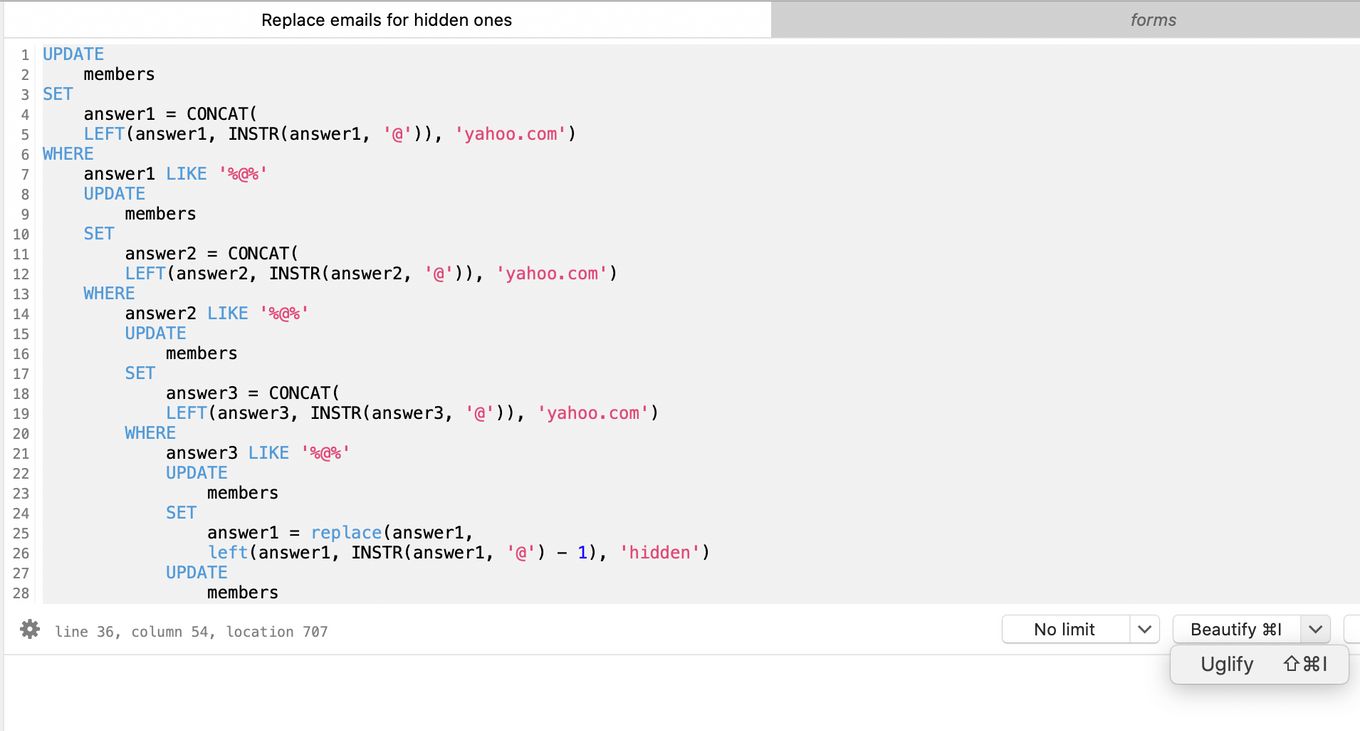Click line number 10 in gutter

(21, 234)
